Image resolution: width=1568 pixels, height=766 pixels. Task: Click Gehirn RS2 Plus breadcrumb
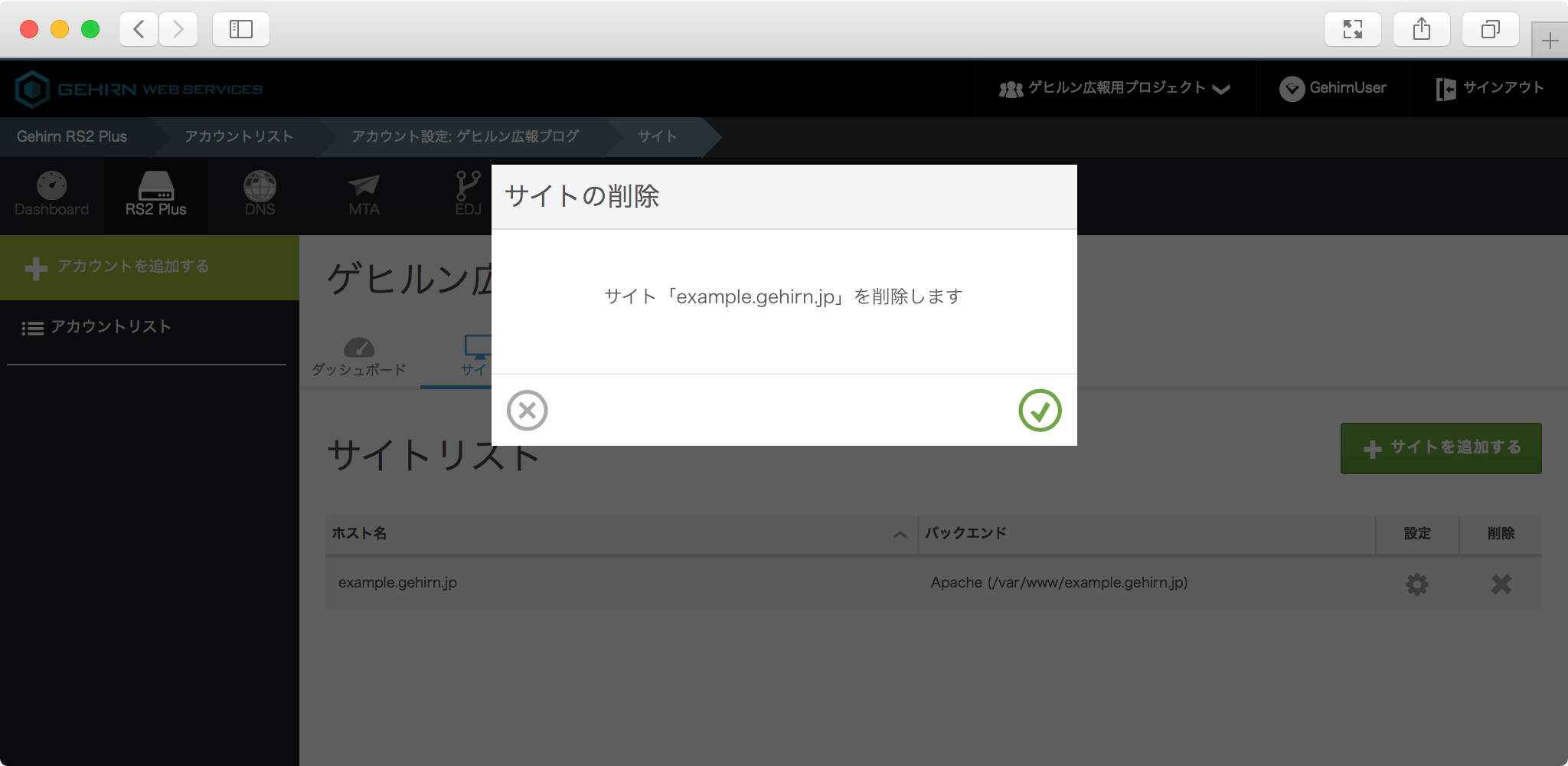[72, 137]
